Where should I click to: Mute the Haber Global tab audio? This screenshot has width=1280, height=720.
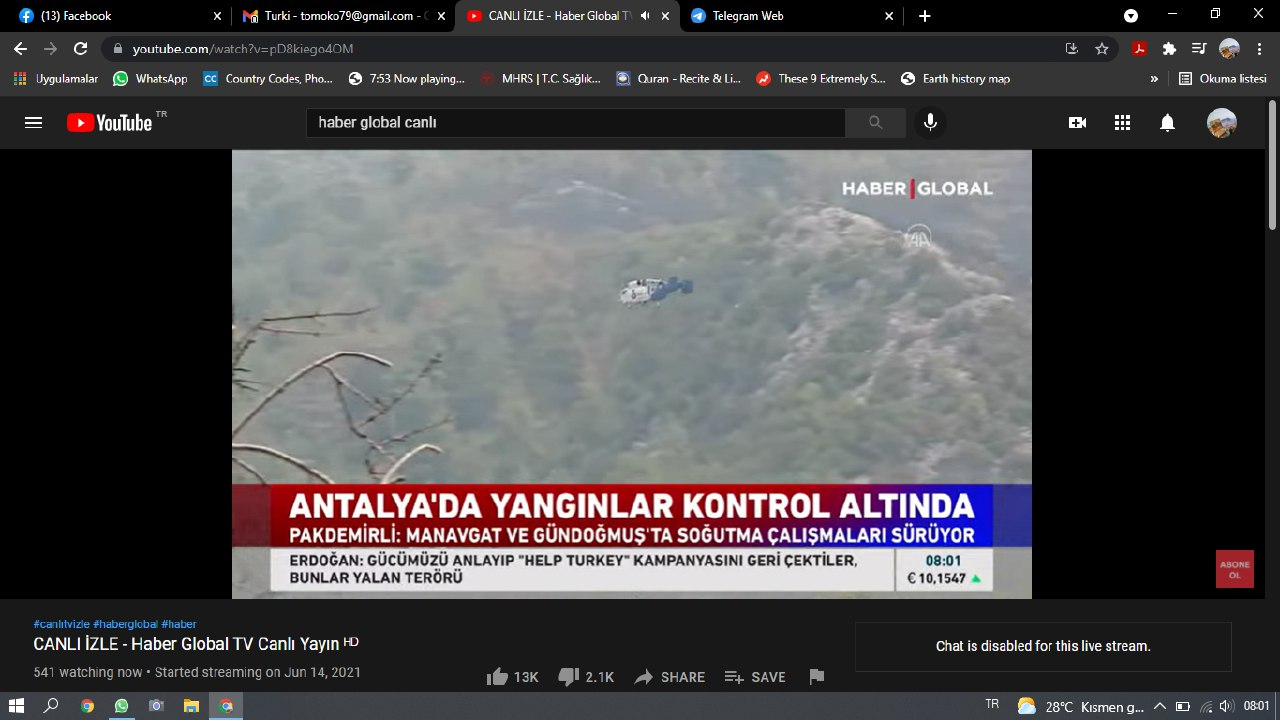(x=645, y=16)
